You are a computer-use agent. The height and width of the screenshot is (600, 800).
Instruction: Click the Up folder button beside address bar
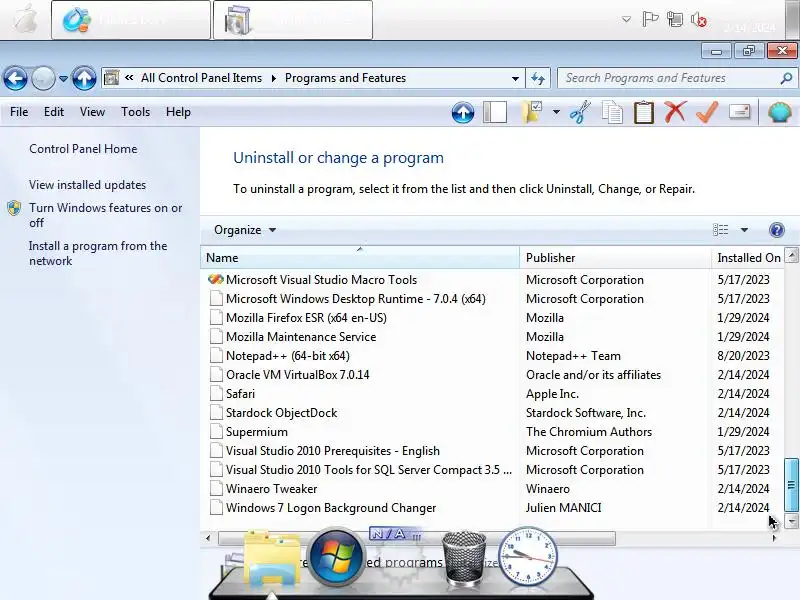click(84, 79)
